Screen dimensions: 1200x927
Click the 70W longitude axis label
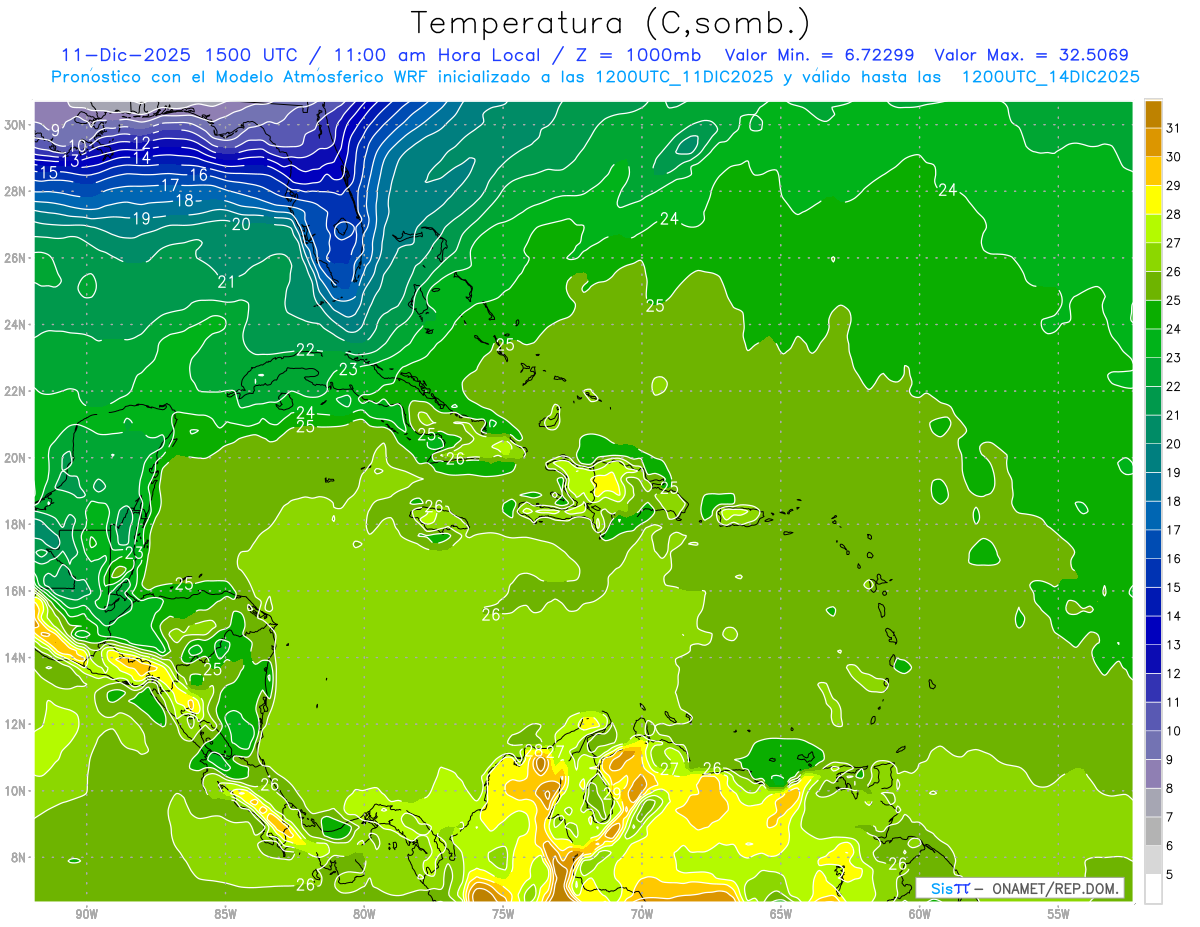(642, 914)
